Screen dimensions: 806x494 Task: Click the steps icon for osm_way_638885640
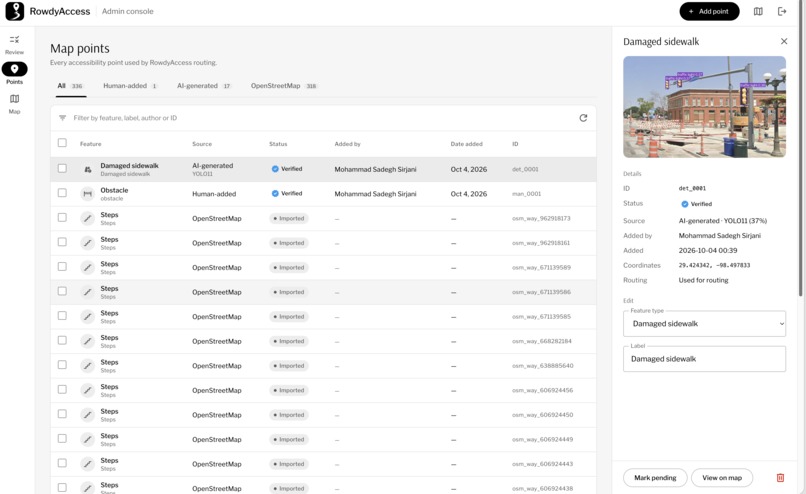coord(88,366)
